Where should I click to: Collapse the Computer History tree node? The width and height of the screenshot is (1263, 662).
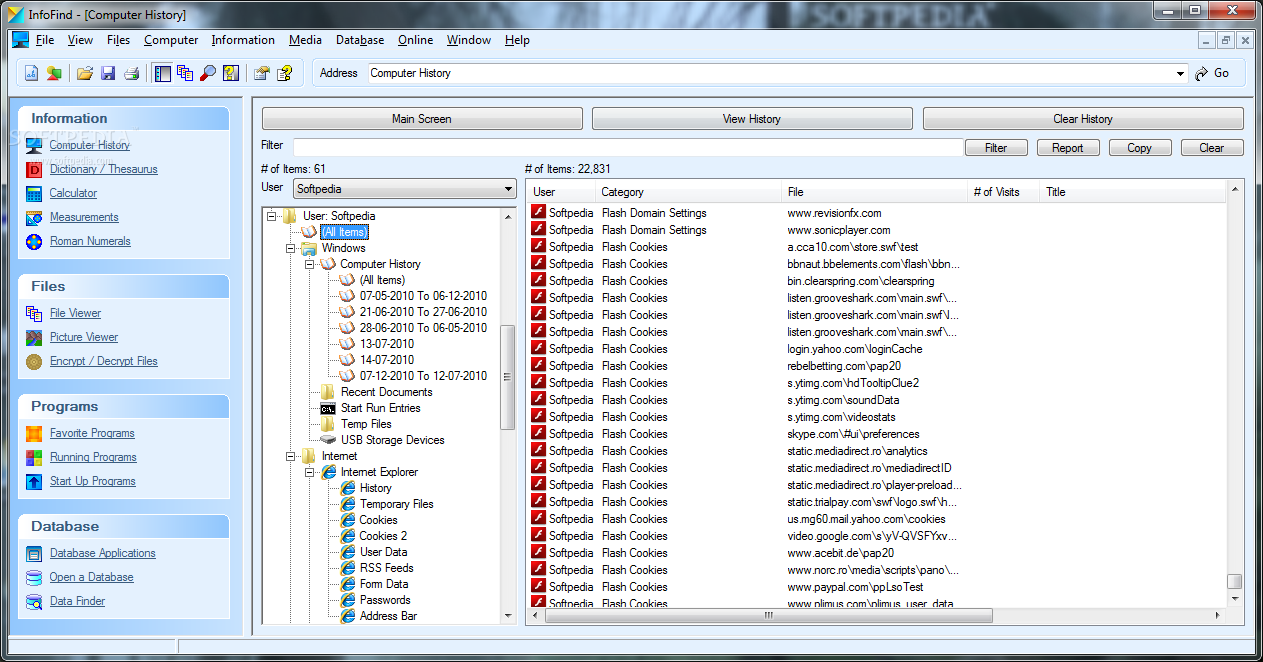310,264
